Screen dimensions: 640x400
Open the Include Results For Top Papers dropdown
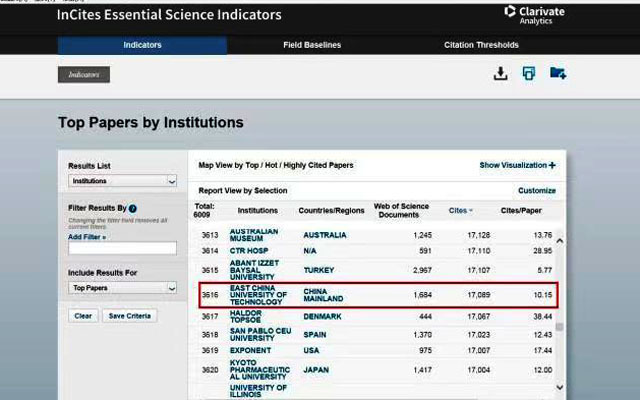pos(122,288)
